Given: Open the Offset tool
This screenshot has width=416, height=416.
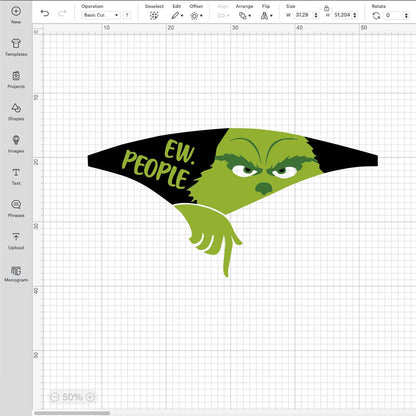Looking at the screenshot, I should coord(196,15).
